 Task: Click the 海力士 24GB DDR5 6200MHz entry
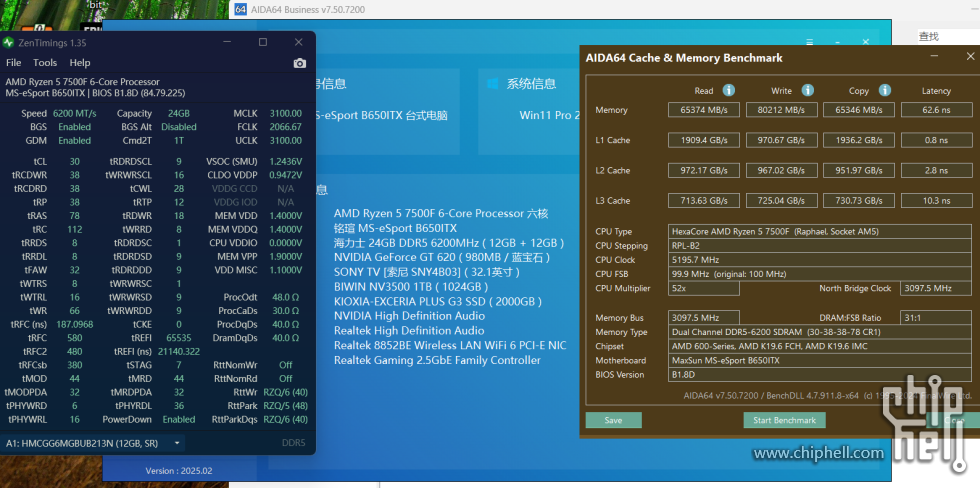click(449, 243)
